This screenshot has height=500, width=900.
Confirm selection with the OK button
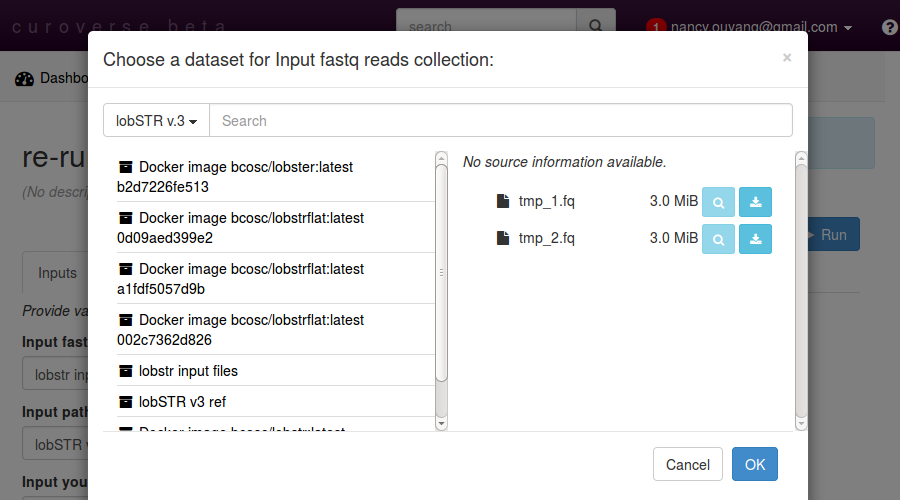[755, 464]
